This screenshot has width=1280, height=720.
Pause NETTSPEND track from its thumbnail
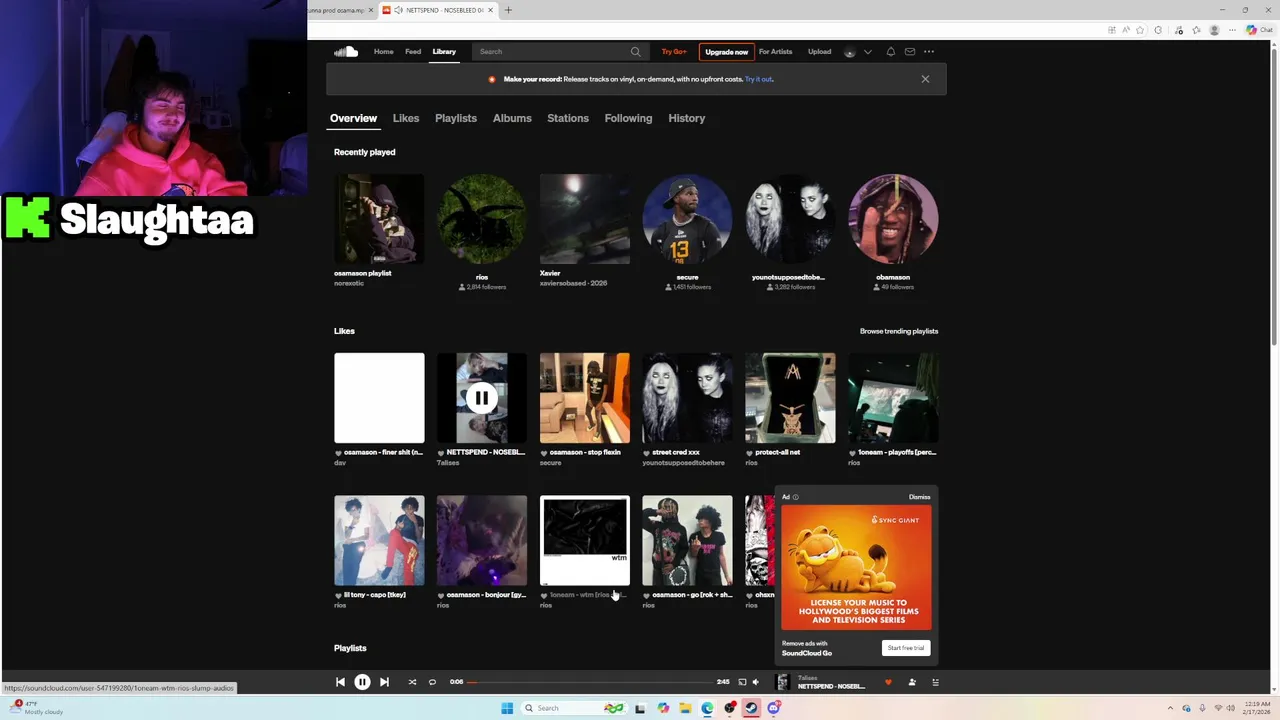[x=481, y=398]
